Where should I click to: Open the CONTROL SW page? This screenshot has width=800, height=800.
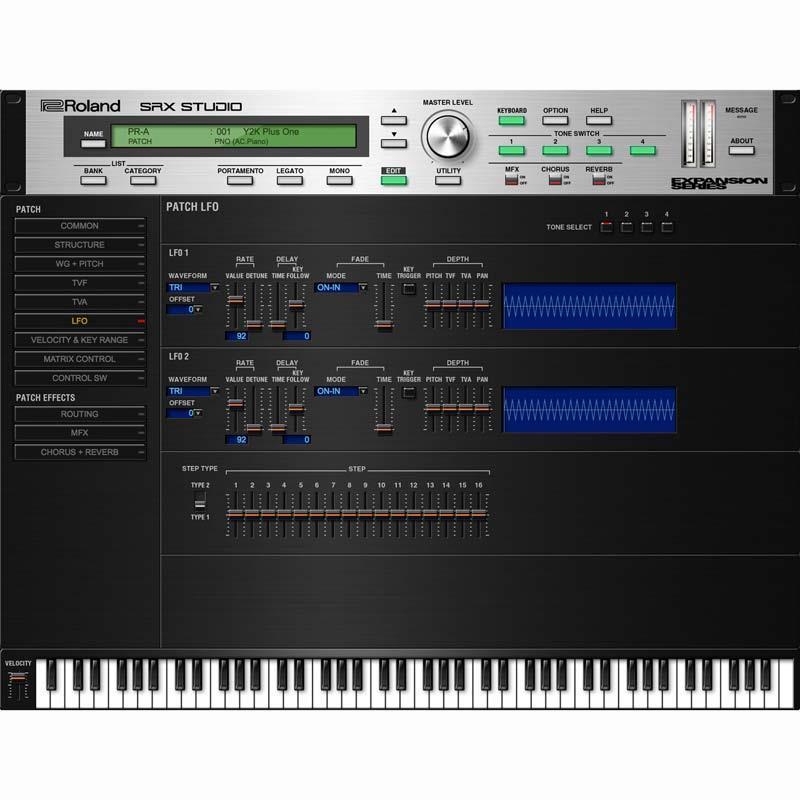80,378
